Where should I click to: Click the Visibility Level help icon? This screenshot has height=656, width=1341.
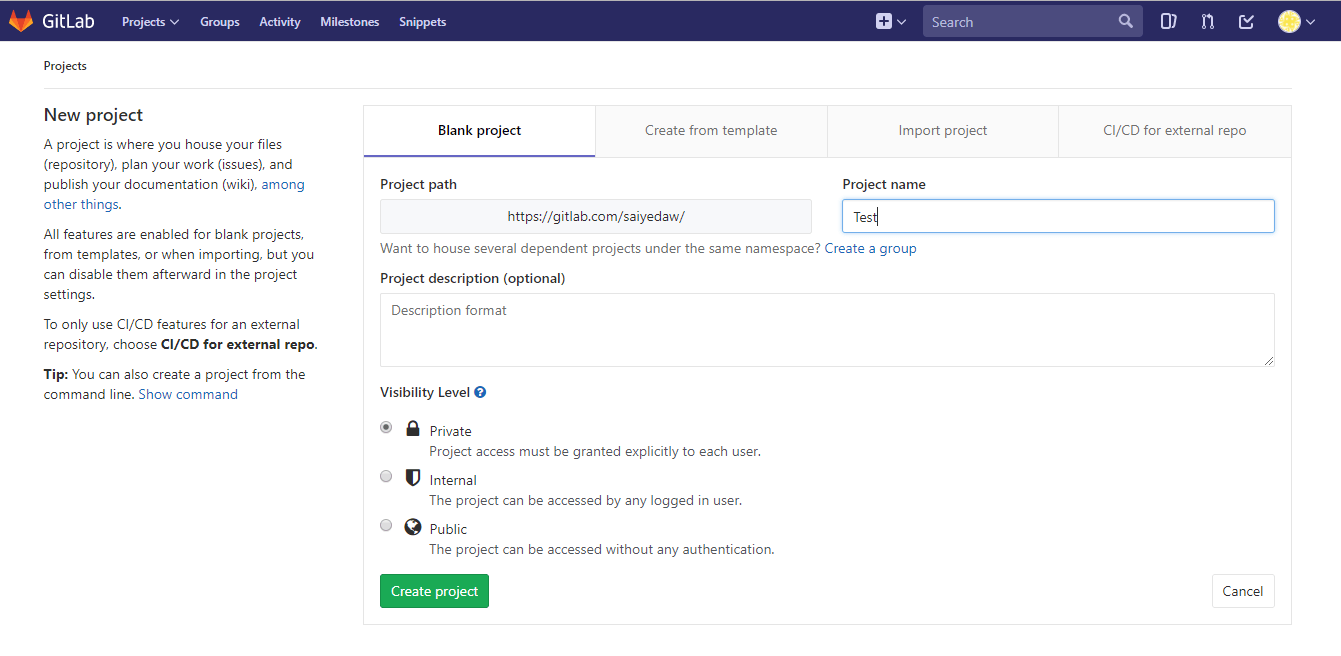pyautogui.click(x=480, y=391)
